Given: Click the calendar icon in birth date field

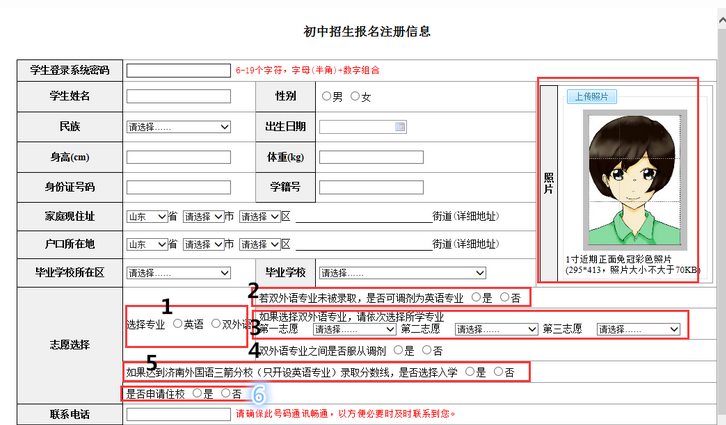Looking at the screenshot, I should click(400, 127).
